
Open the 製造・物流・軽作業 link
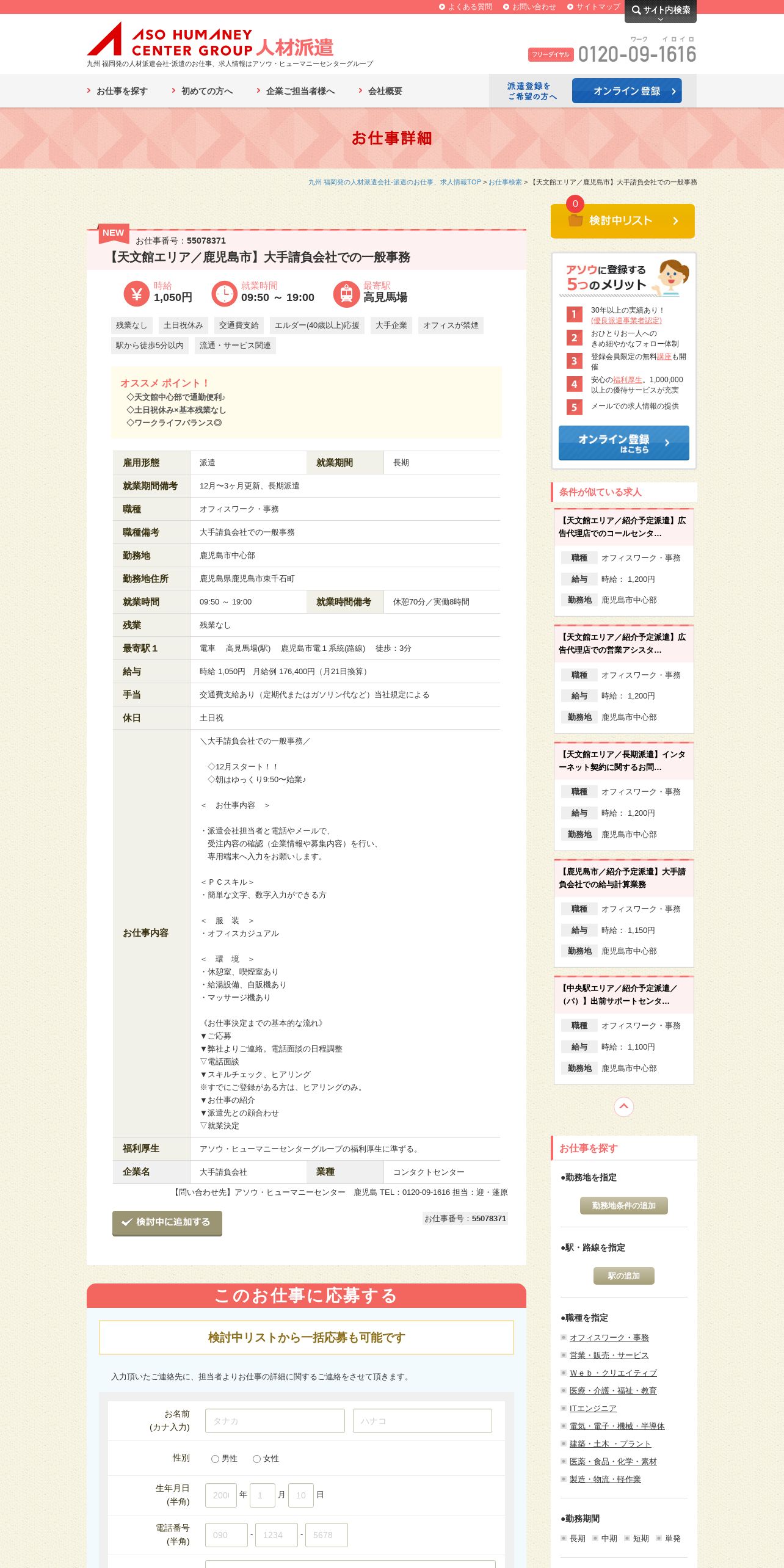point(605,1479)
